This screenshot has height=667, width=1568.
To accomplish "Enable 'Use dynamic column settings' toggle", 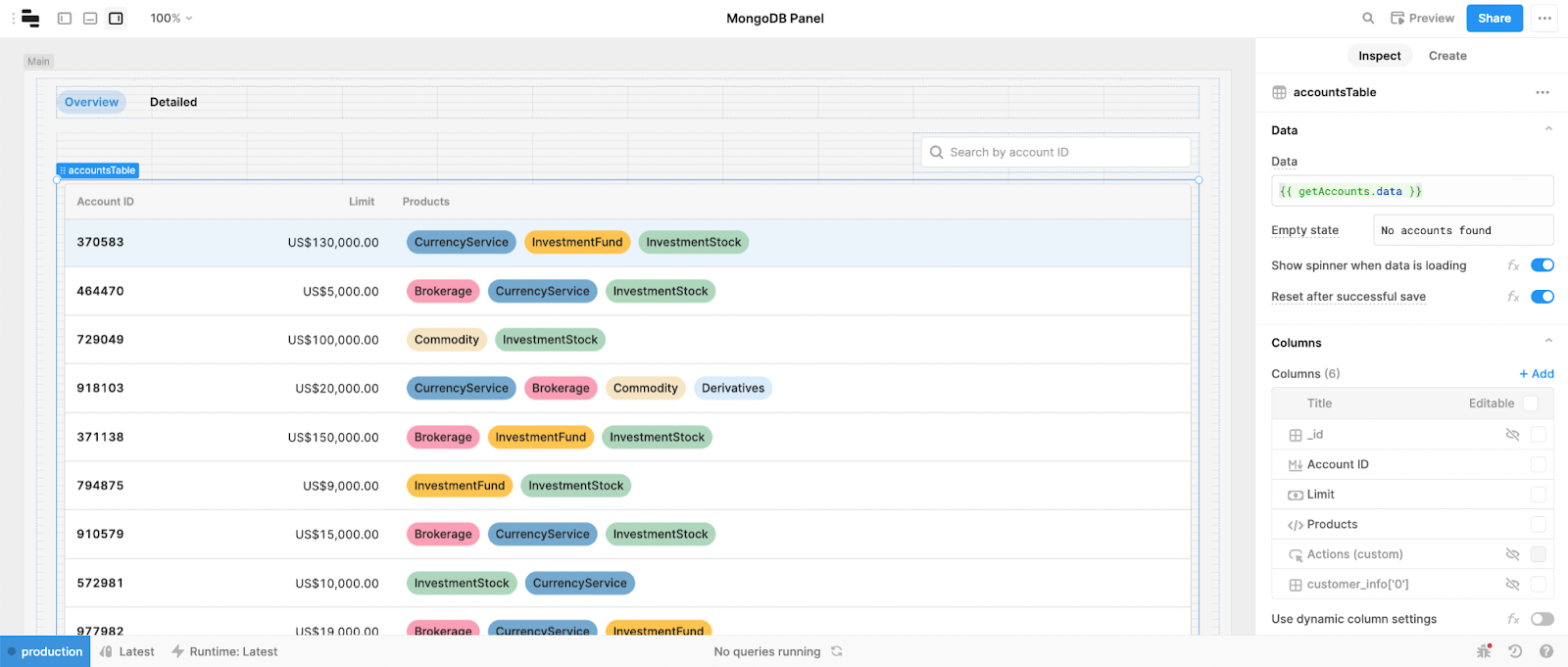I will (1543, 619).
